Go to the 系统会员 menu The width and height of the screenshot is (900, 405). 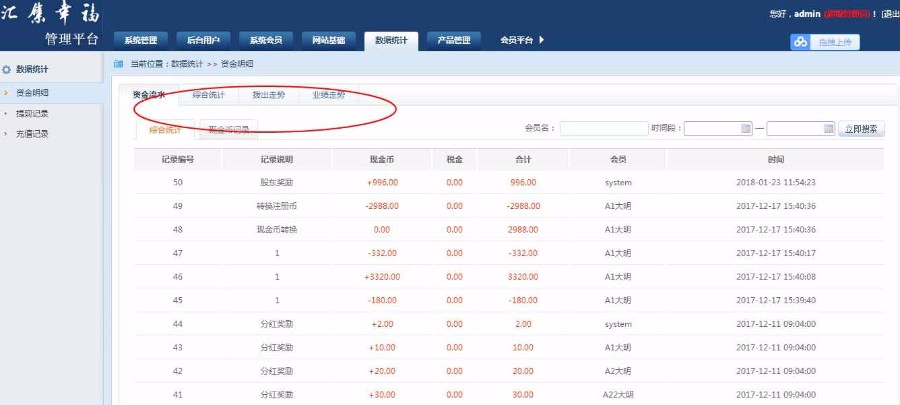[265, 40]
